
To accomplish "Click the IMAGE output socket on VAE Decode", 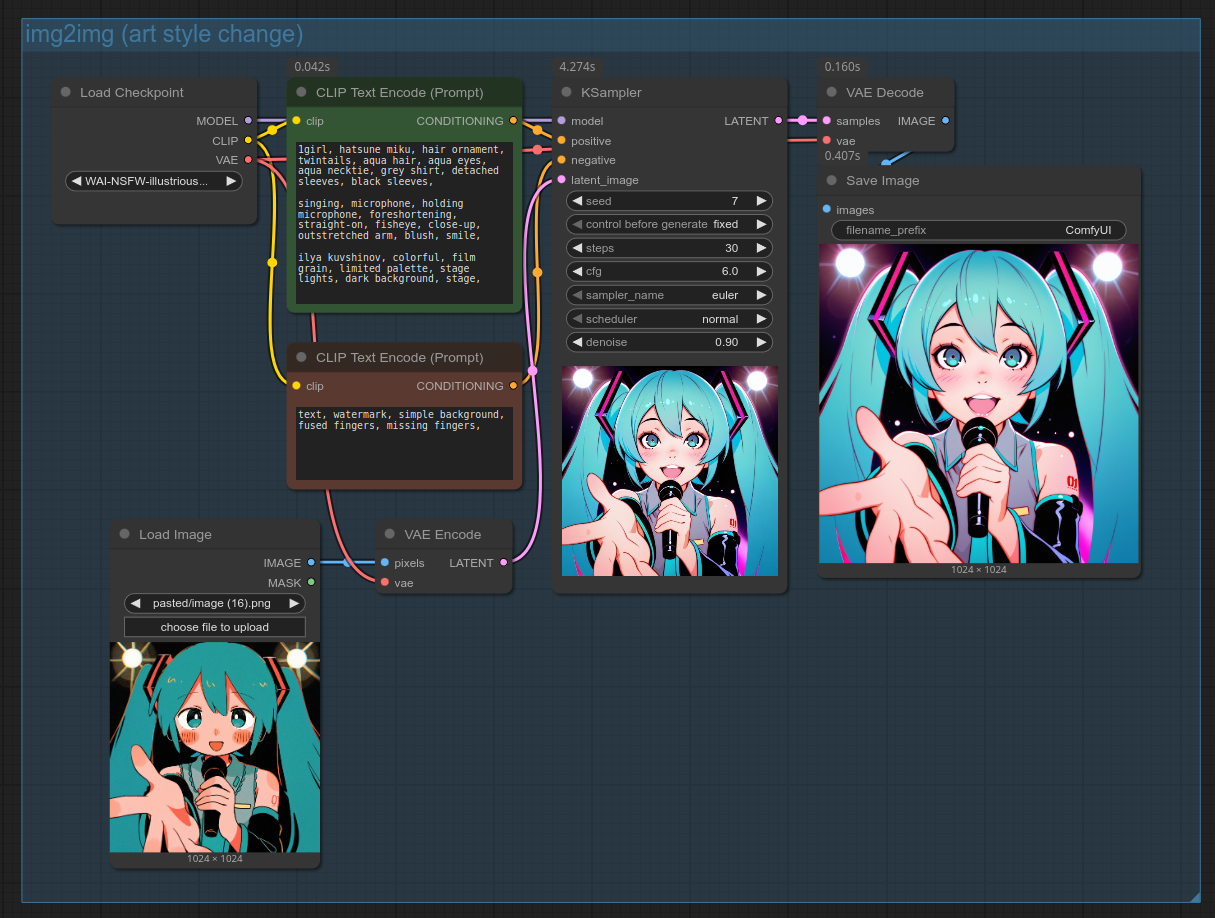I will point(946,121).
